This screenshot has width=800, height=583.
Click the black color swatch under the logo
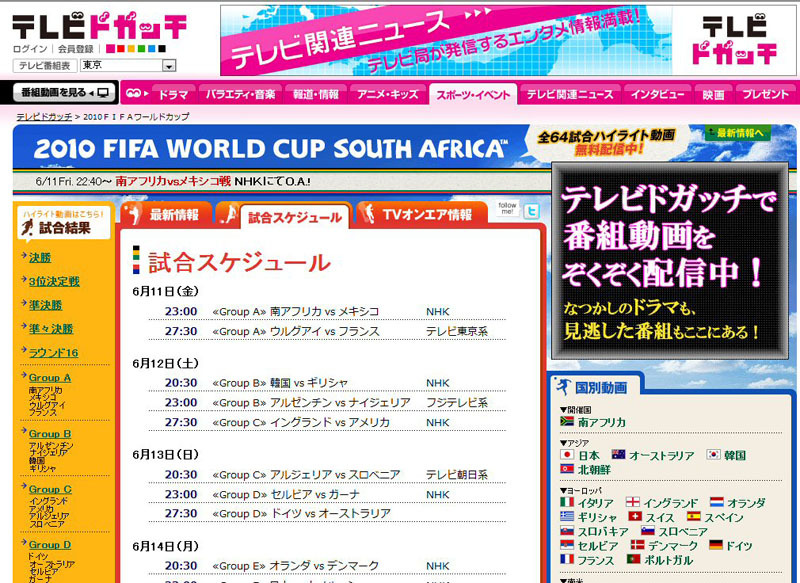[162, 49]
